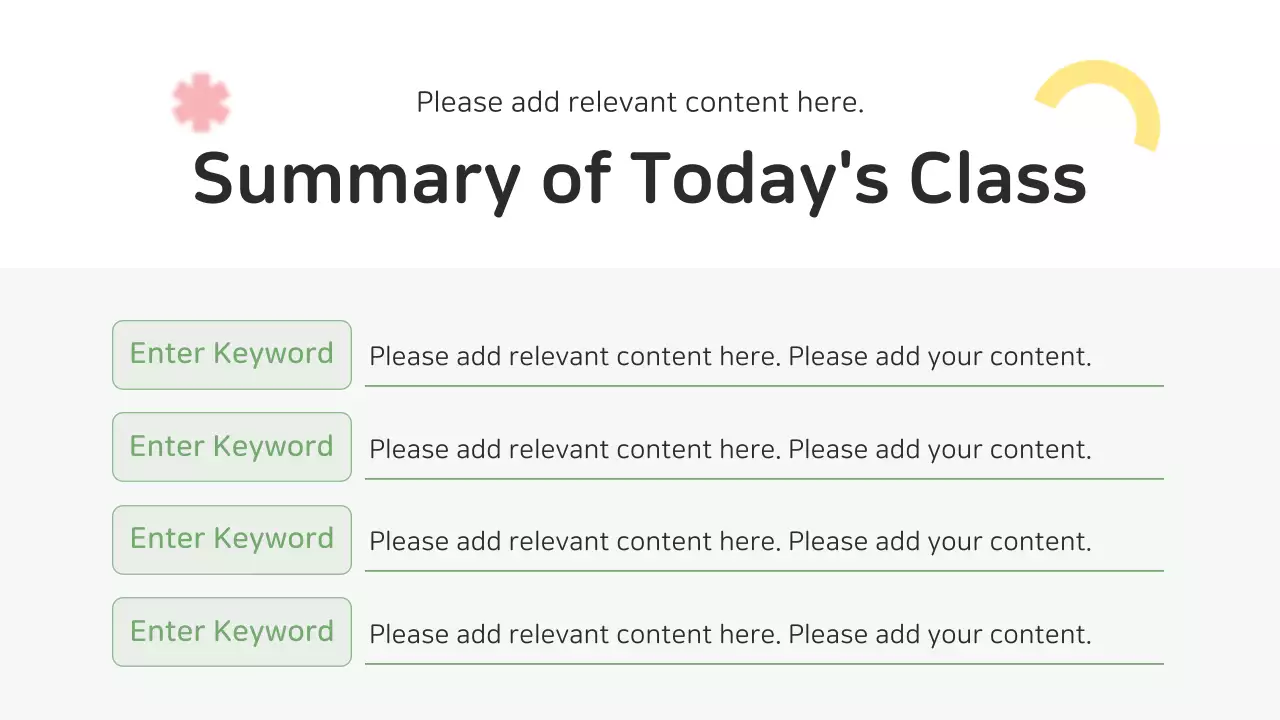Viewport: 1280px width, 720px height.
Task: Select the 'Summary of Today's Class' title
Action: click(639, 178)
